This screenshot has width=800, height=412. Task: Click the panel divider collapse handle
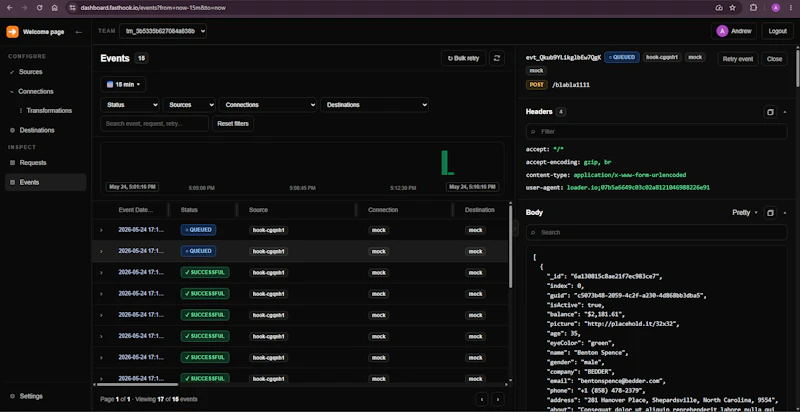coord(515,228)
